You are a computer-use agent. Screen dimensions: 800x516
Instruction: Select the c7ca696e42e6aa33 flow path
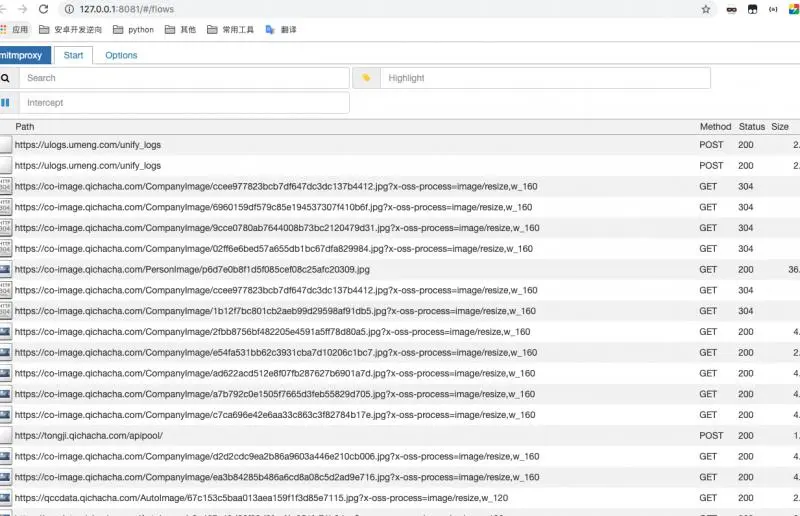(274, 414)
